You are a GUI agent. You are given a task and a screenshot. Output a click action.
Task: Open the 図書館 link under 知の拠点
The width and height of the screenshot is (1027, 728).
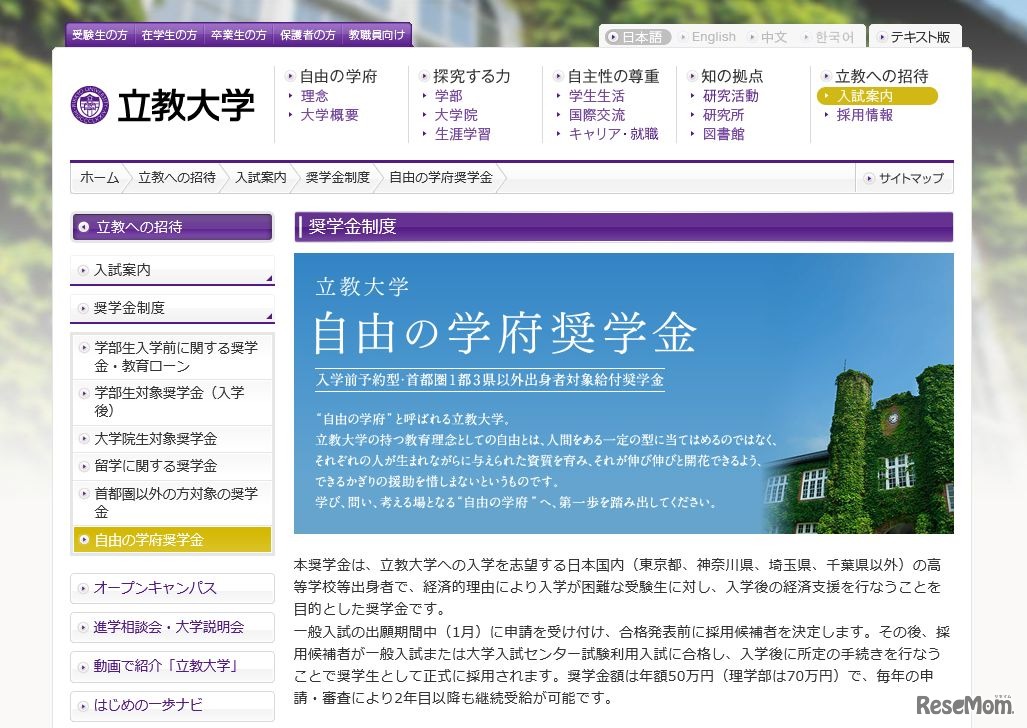click(723, 135)
